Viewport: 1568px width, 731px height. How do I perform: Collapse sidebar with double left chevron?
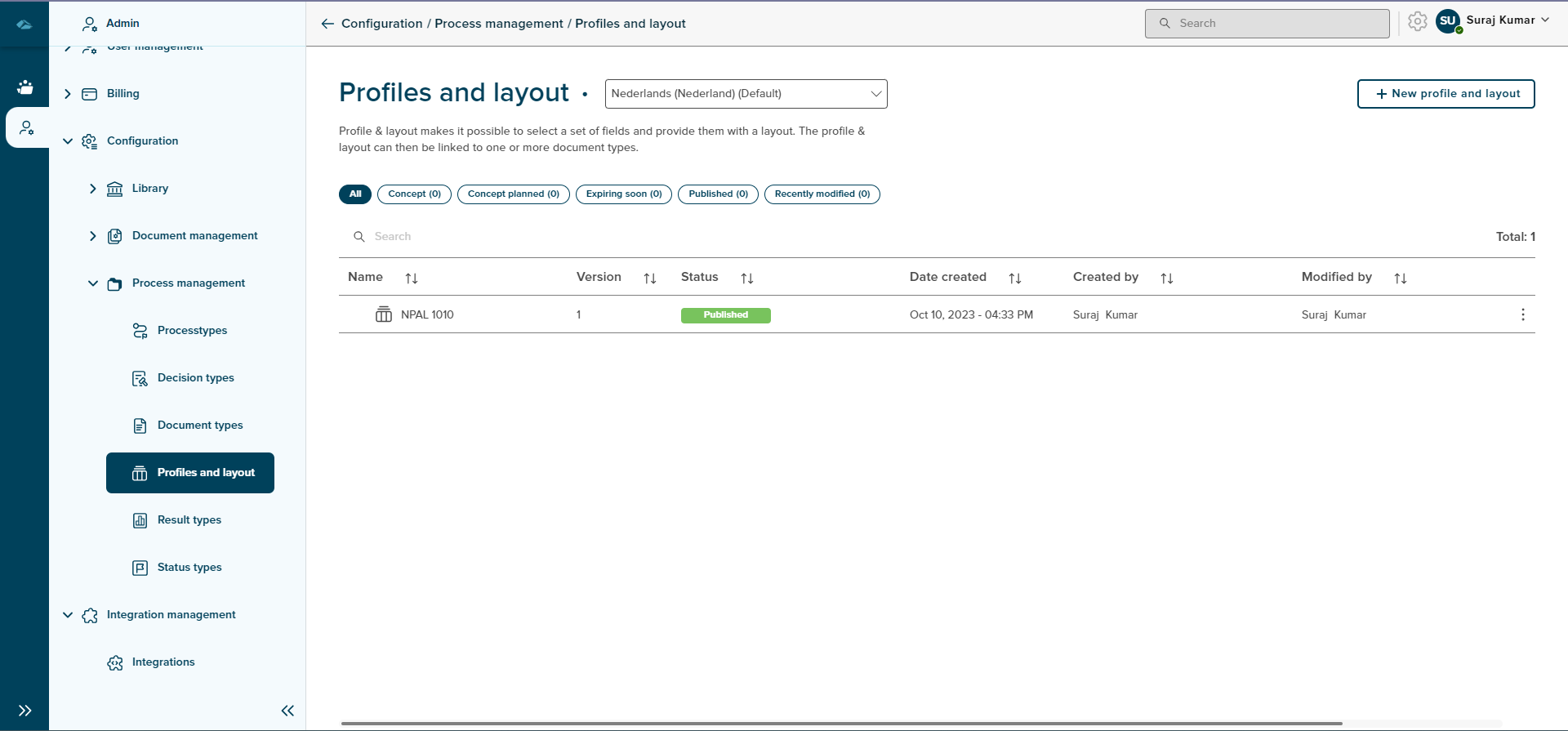coord(287,711)
